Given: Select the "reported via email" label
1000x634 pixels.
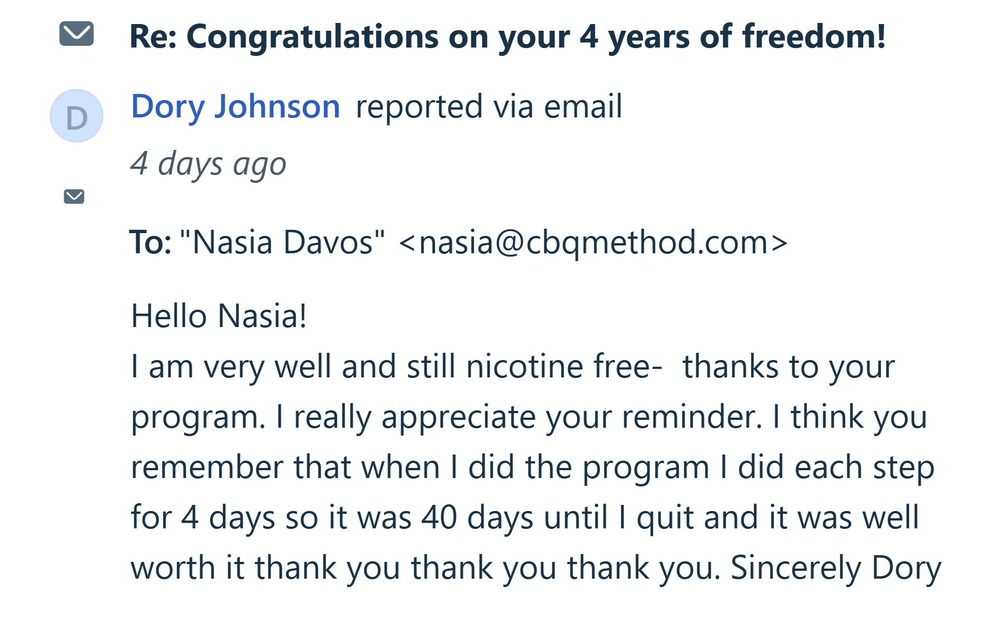Looking at the screenshot, I should point(489,106).
